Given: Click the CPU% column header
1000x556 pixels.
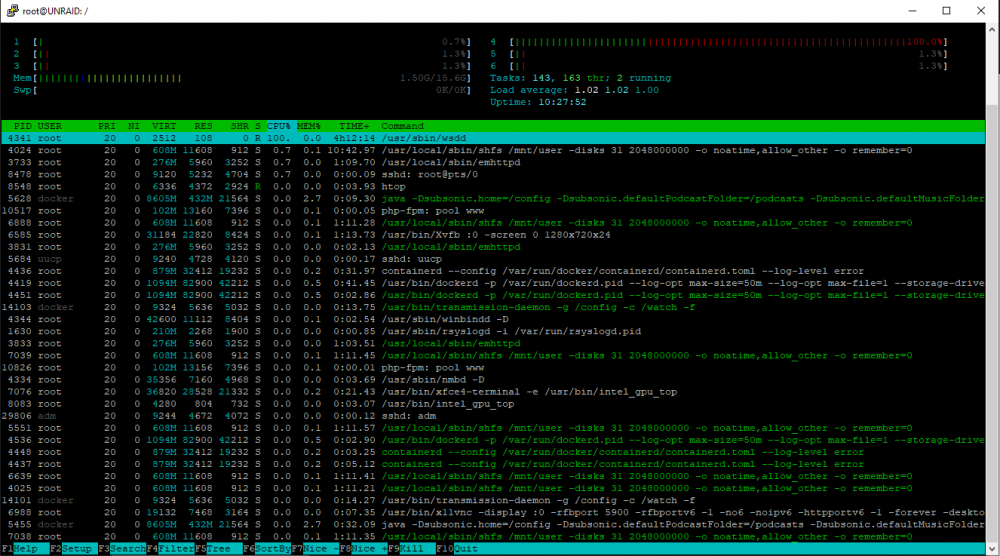Looking at the screenshot, I should point(279,126).
